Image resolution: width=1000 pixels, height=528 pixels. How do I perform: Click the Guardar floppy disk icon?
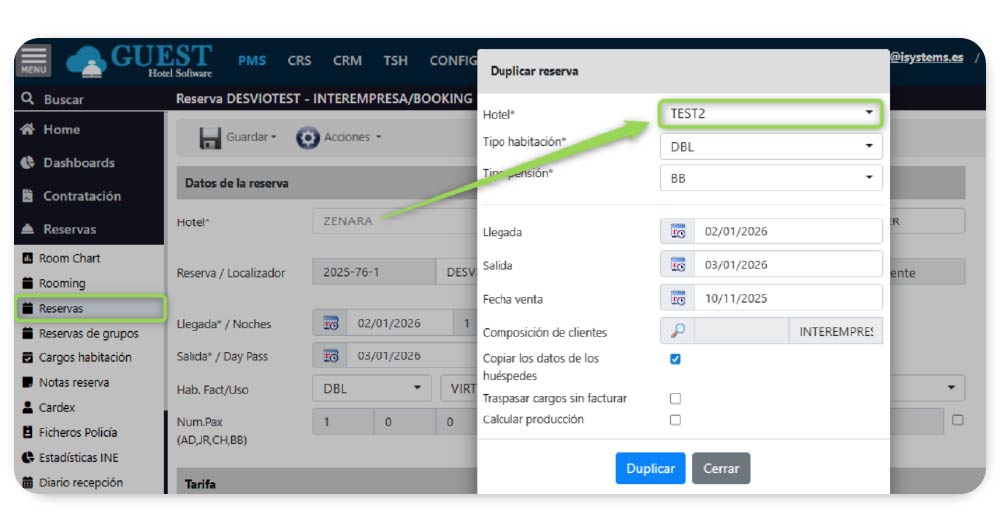click(210, 138)
